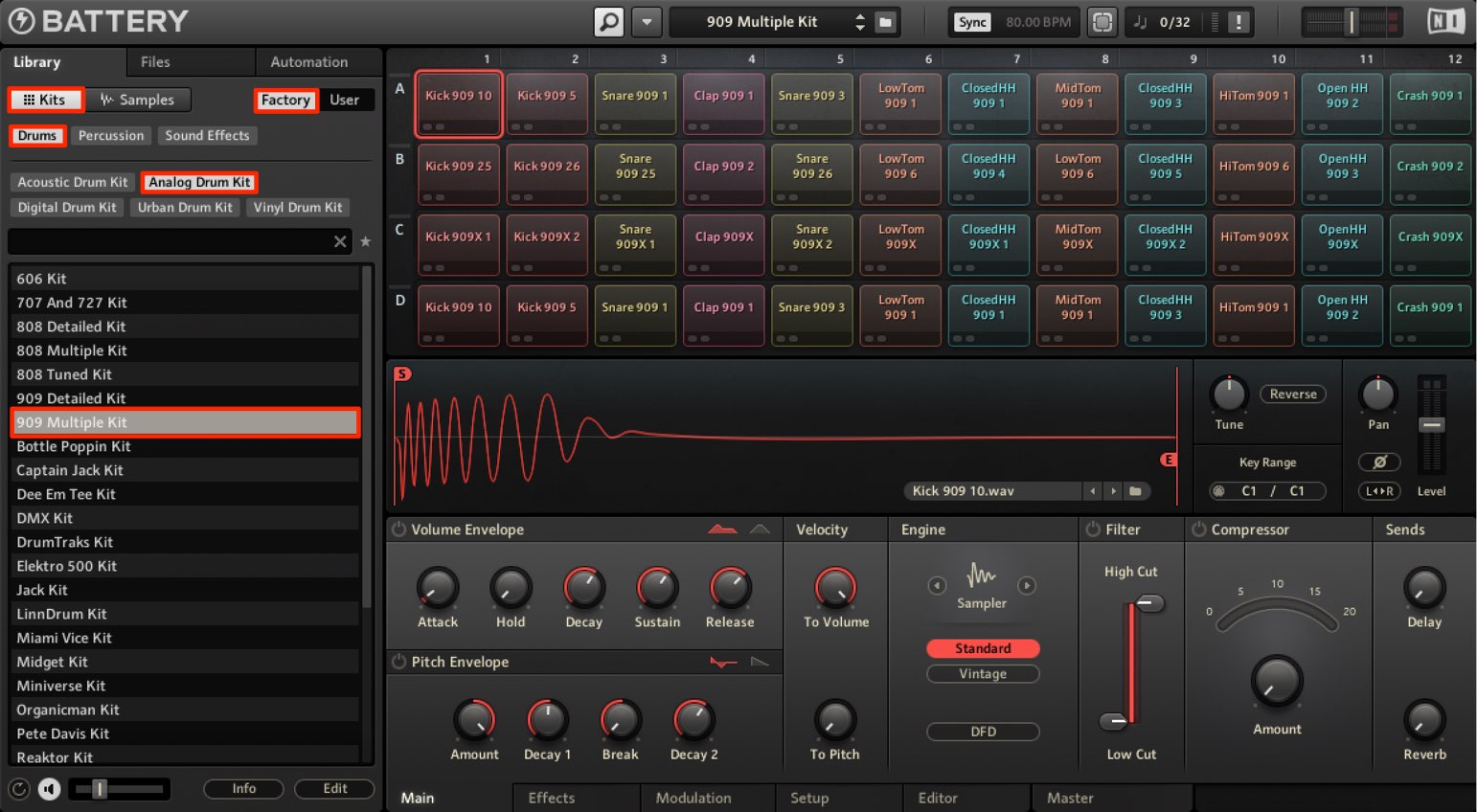Open sample folder icon next to Kick 909 10.wav
Image resolution: width=1477 pixels, height=812 pixels.
pyautogui.click(x=1135, y=491)
